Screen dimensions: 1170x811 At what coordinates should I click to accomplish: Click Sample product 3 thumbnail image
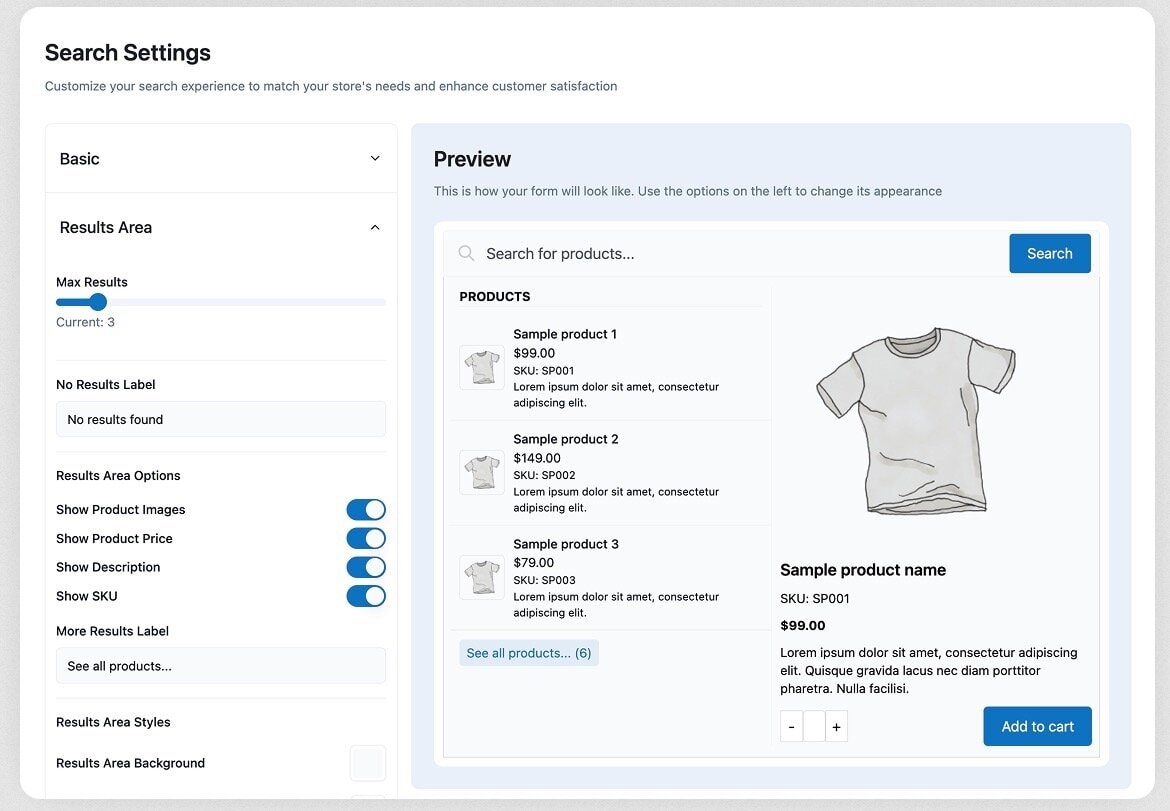coord(482,577)
